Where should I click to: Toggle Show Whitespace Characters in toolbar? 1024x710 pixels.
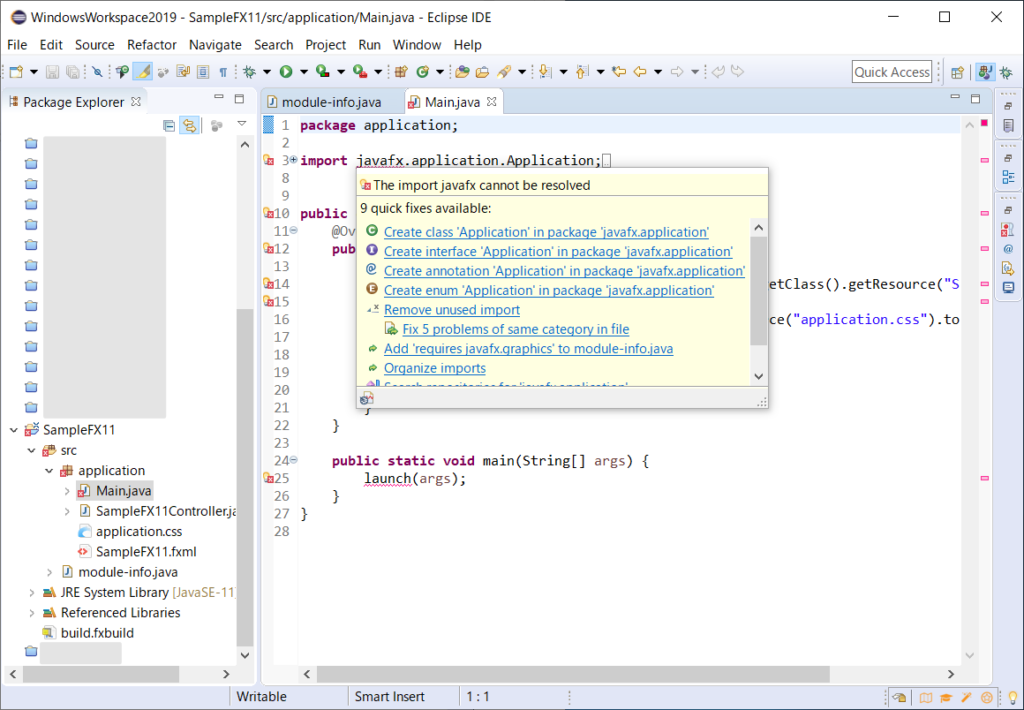pos(224,71)
